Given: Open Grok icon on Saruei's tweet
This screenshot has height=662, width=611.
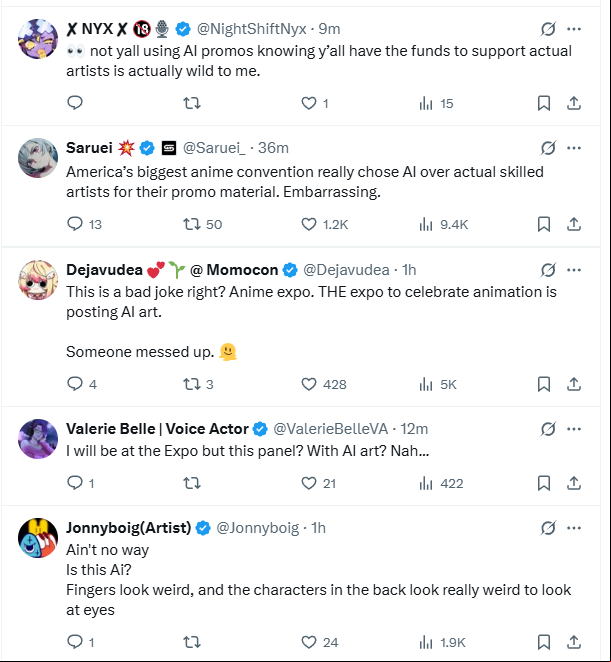Looking at the screenshot, I should [x=548, y=148].
